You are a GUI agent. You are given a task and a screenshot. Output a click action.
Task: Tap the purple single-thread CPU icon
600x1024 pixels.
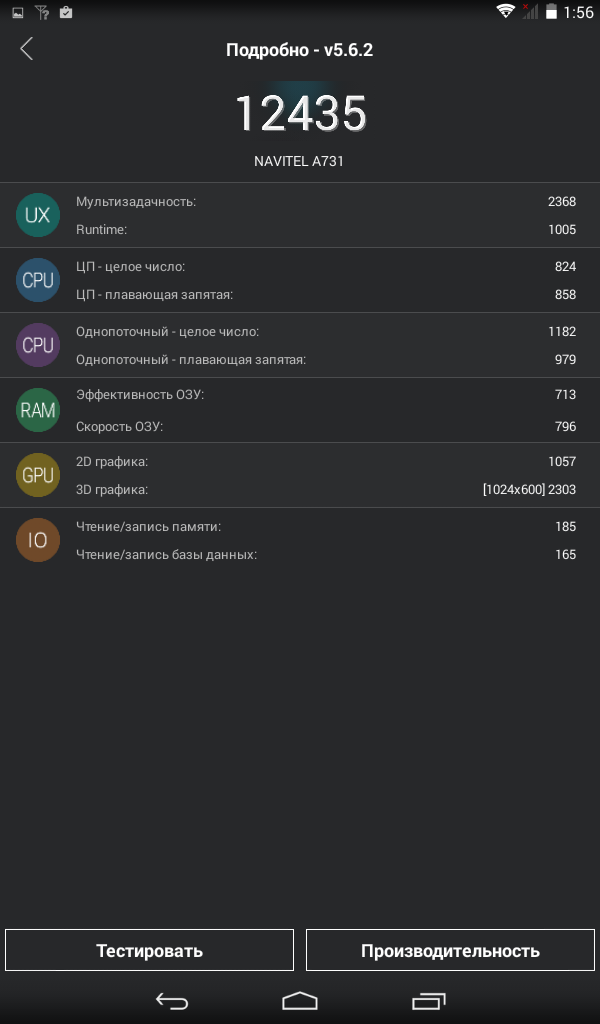[x=38, y=345]
